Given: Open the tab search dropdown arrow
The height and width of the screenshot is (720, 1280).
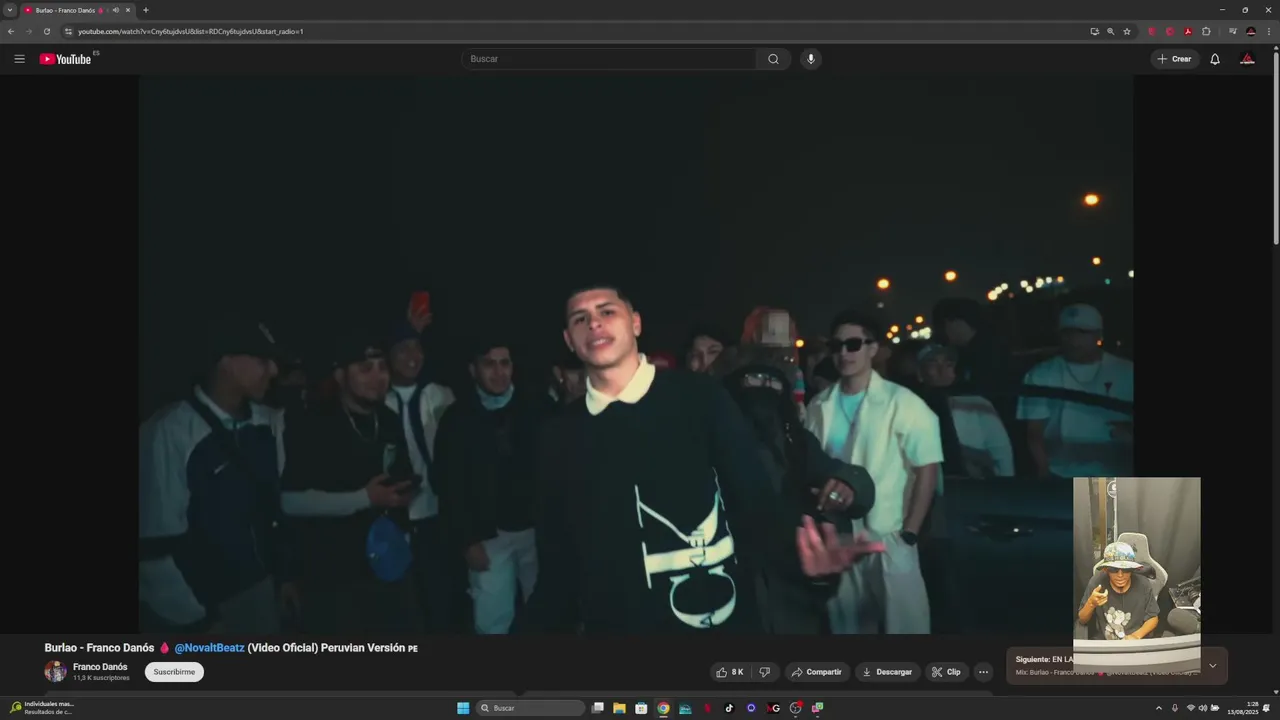Looking at the screenshot, I should coord(10,10).
